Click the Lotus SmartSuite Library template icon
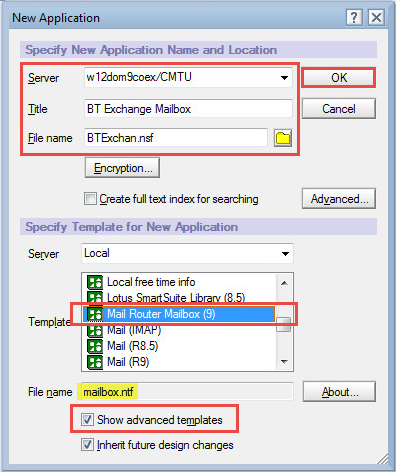 point(95,297)
